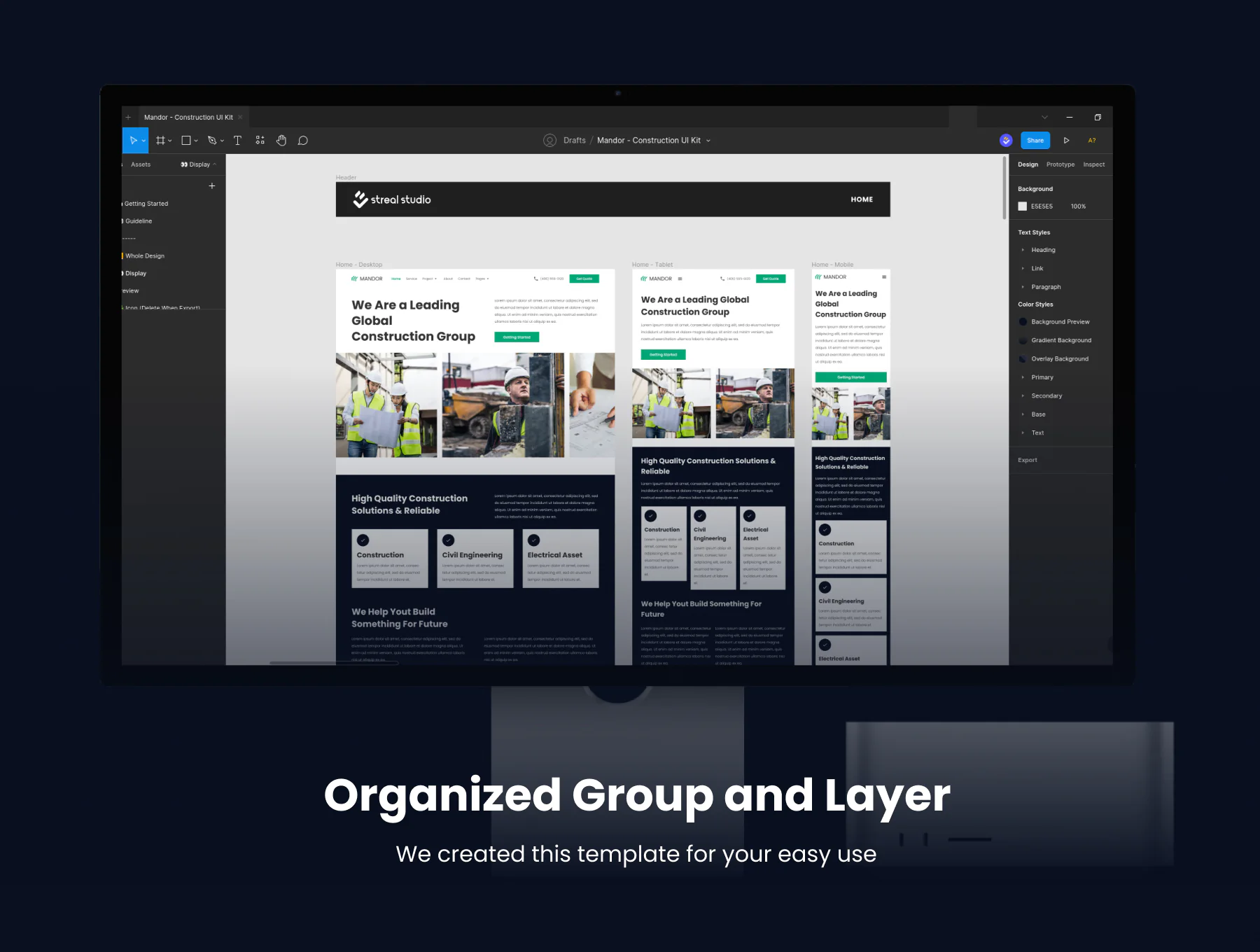
Task: Open the Pen tool dropdown arrow
Action: [223, 141]
